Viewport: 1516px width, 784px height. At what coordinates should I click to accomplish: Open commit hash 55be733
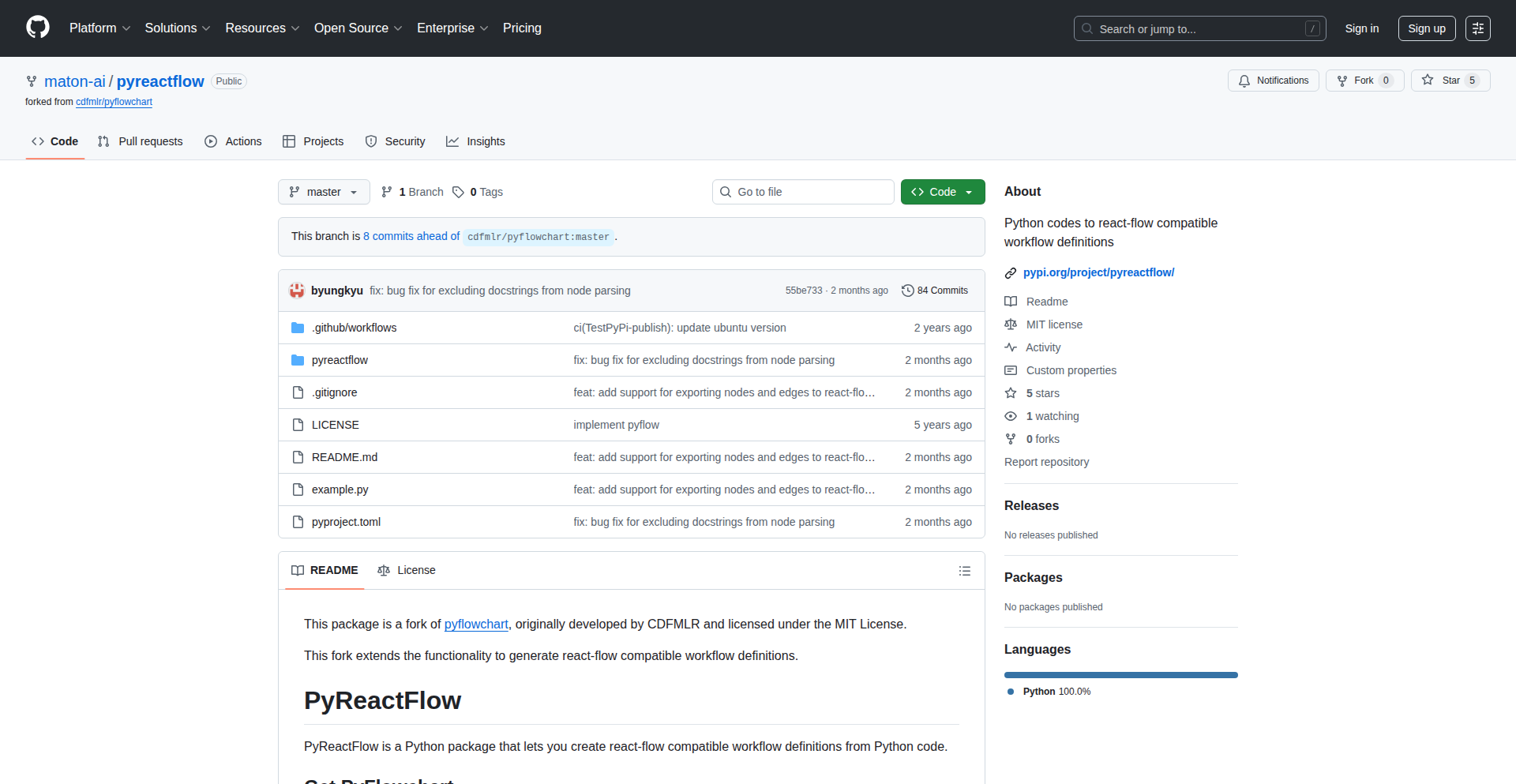point(804,291)
